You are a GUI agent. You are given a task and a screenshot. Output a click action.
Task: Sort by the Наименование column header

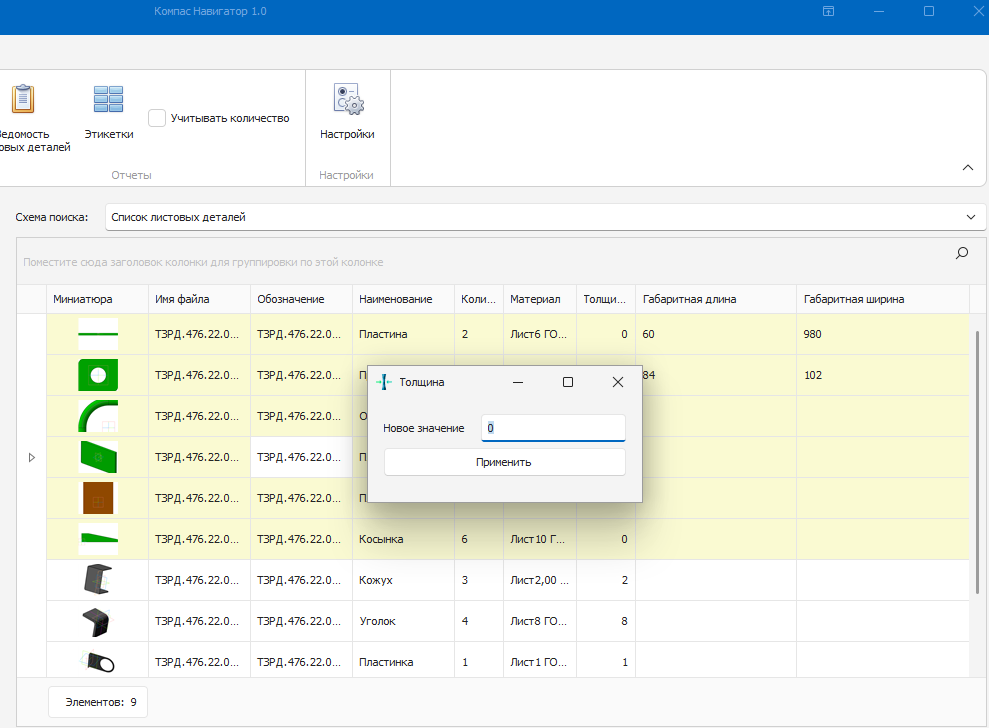[396, 299]
